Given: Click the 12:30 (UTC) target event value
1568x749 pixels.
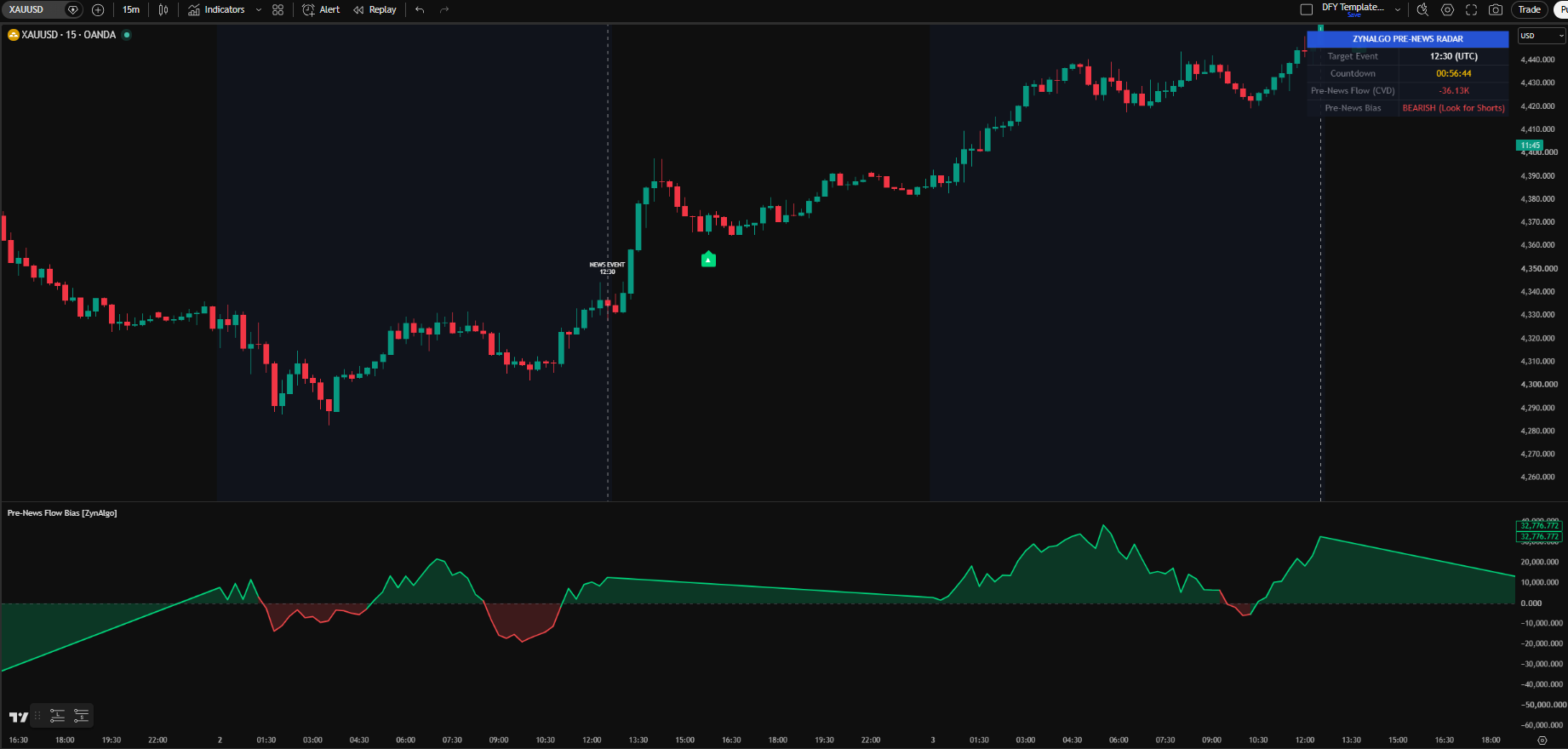Looking at the screenshot, I should 1454,56.
